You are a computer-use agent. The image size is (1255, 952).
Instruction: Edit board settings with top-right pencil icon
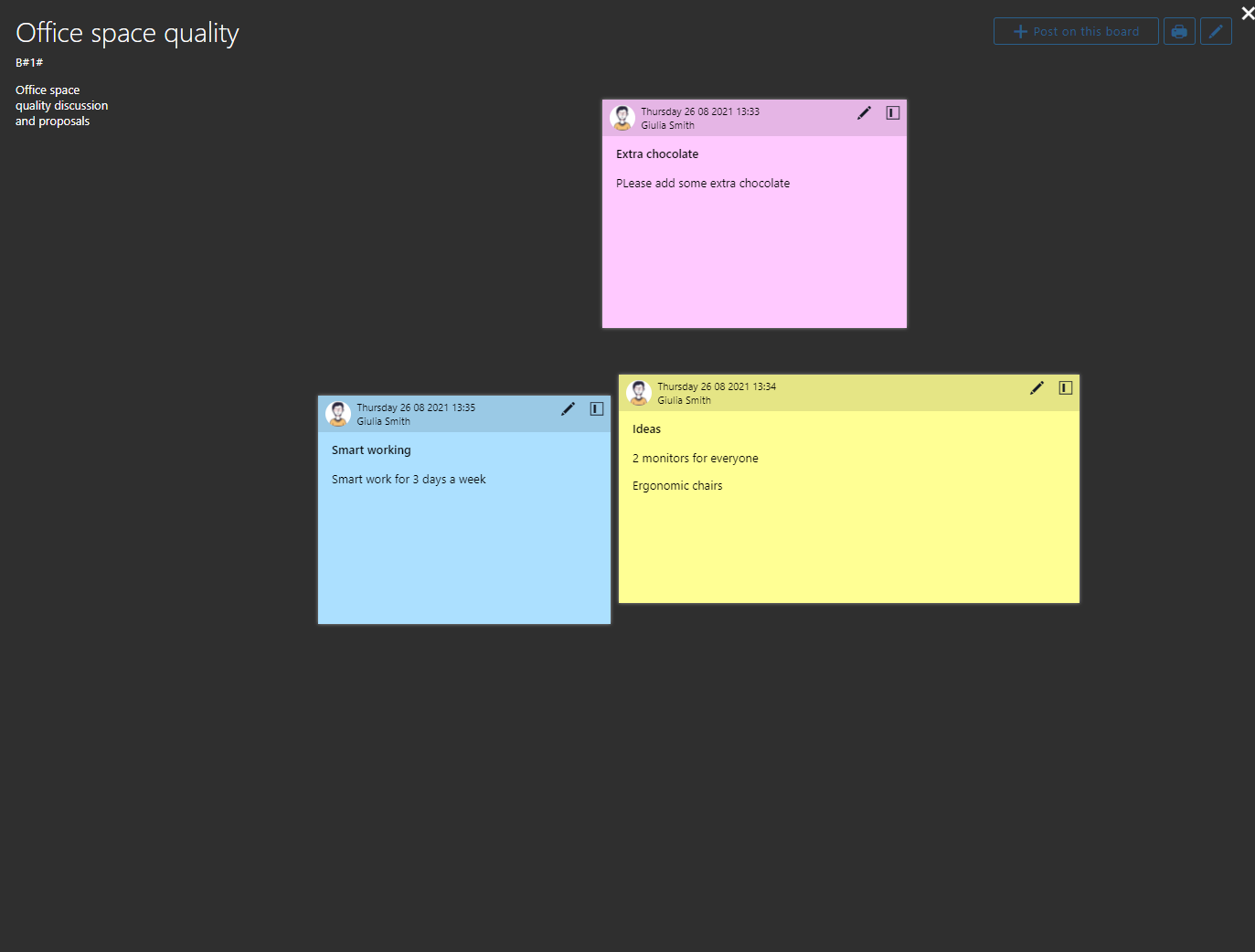coord(1216,31)
